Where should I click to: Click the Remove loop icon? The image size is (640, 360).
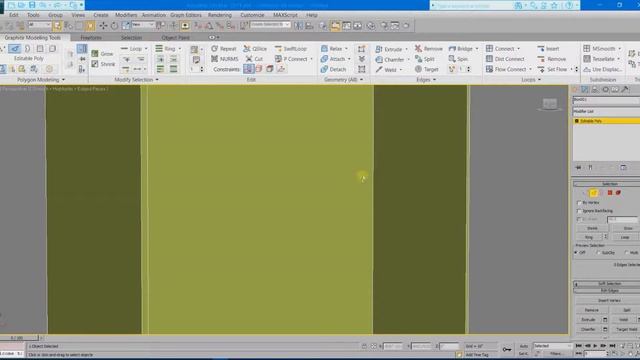(x=541, y=59)
